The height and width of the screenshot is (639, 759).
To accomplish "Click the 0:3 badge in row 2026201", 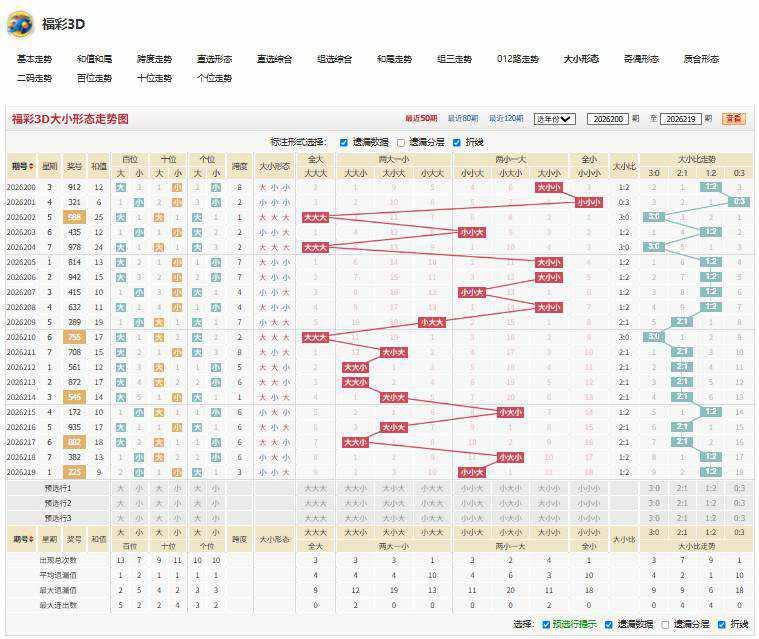I will pos(739,201).
